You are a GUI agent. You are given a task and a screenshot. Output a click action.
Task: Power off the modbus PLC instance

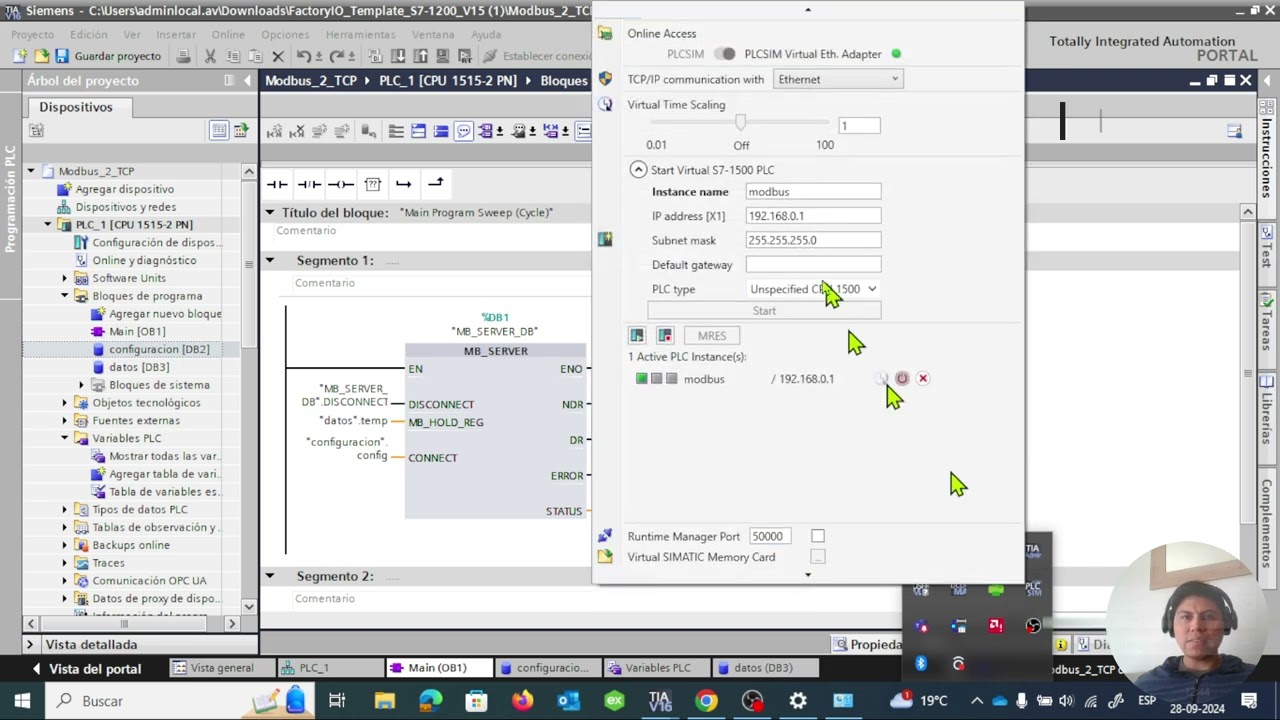click(902, 378)
